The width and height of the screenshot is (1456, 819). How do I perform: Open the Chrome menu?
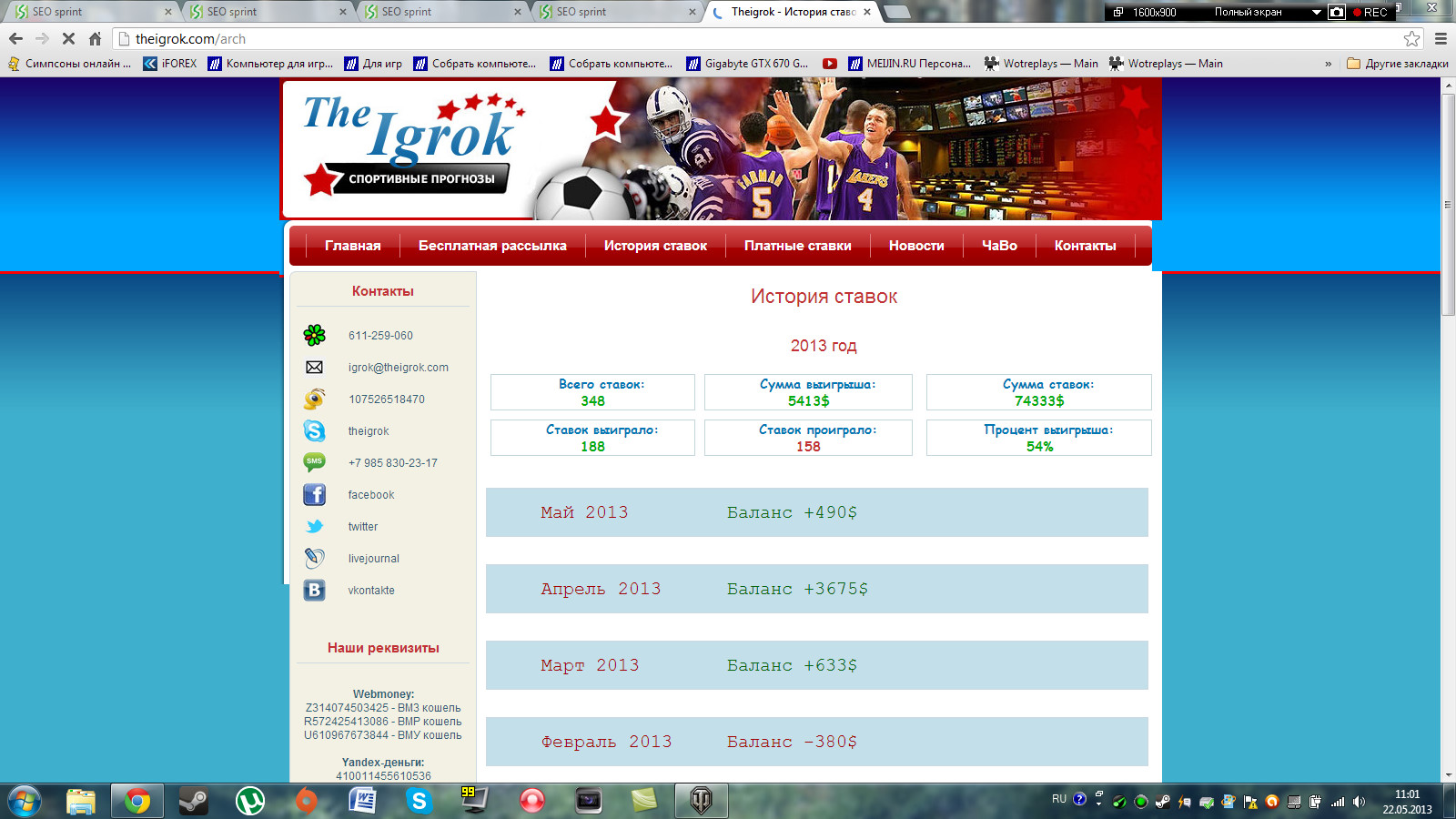(1441, 38)
